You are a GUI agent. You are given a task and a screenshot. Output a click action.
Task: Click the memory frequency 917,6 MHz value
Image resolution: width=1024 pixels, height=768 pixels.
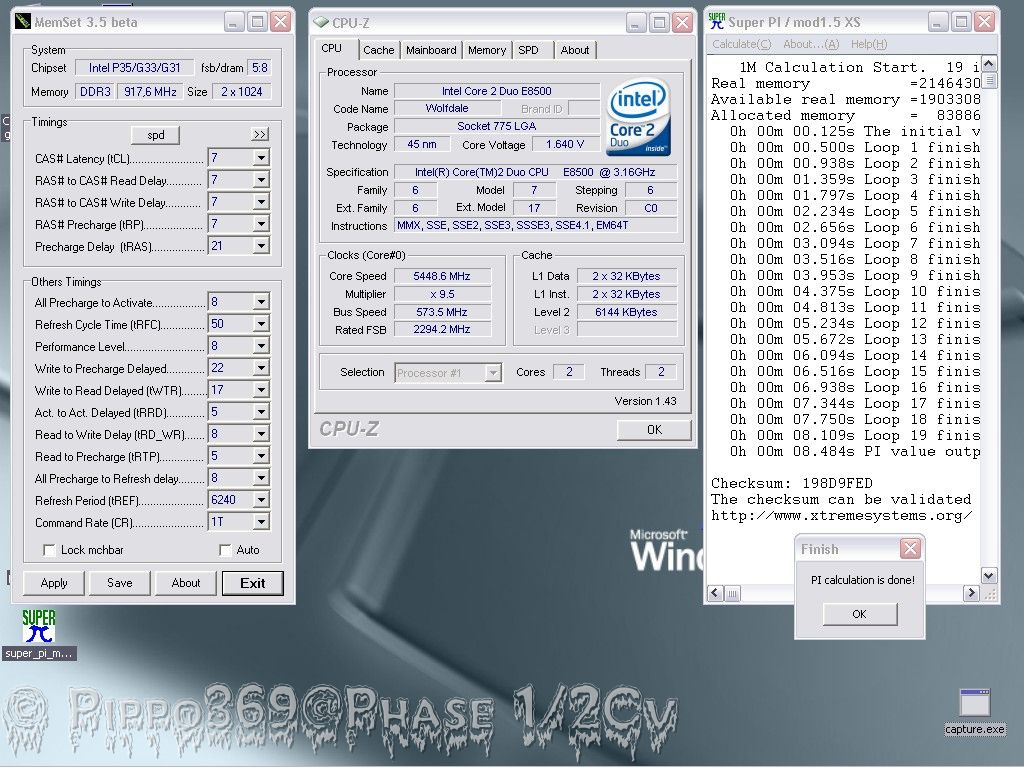point(150,92)
